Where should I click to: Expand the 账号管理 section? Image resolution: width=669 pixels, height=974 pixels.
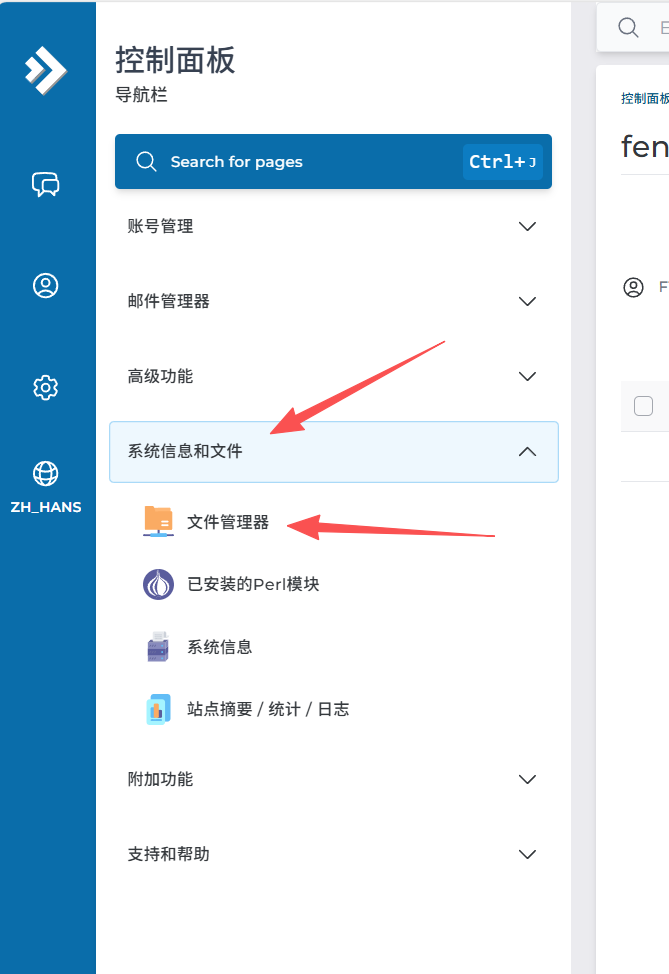pos(334,226)
